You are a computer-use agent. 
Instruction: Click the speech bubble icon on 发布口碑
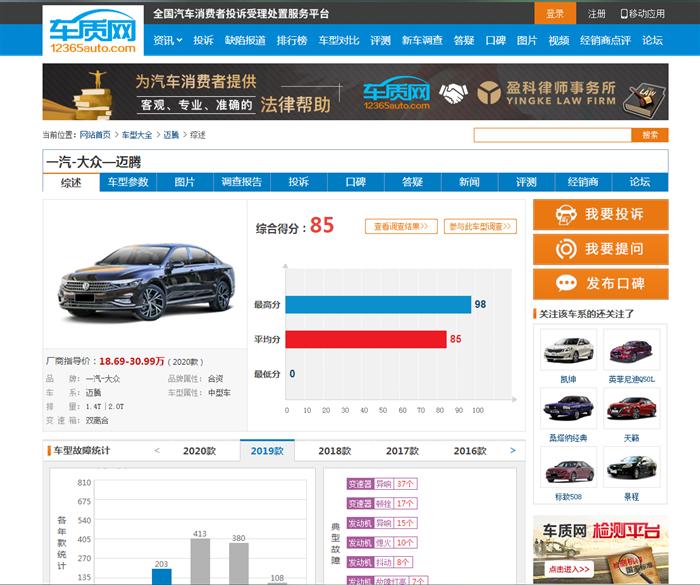(566, 284)
